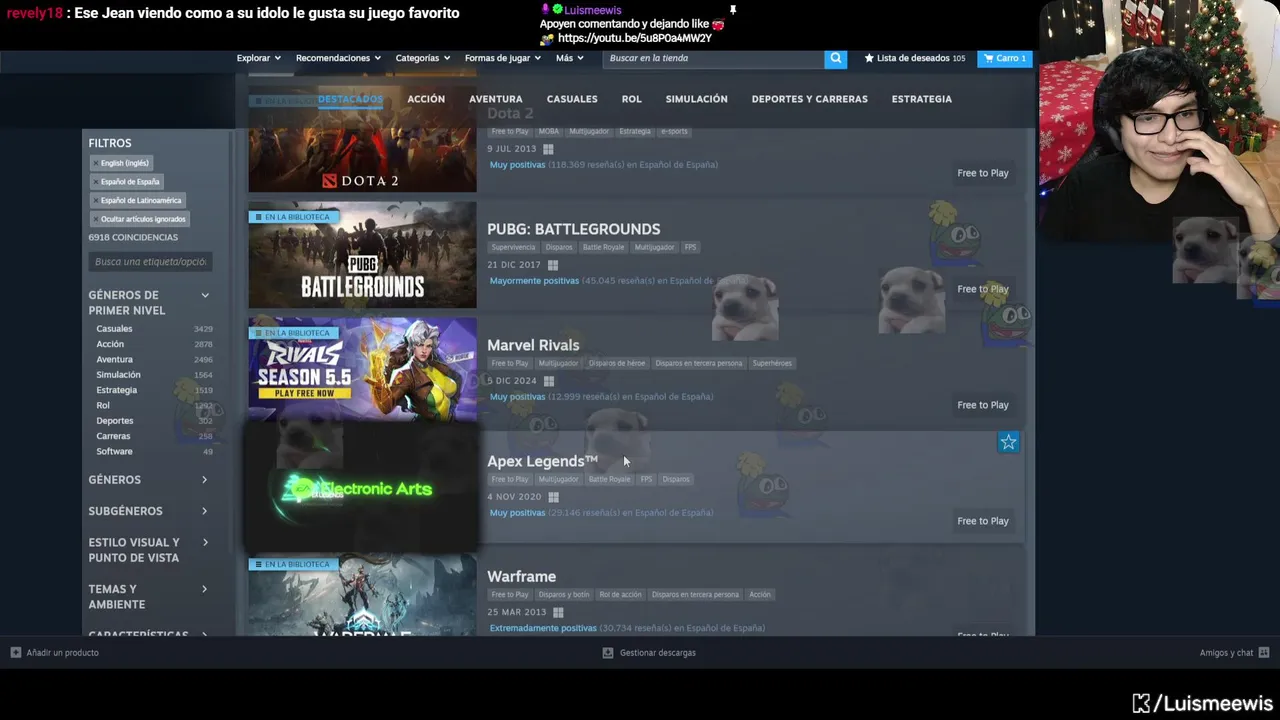This screenshot has height=720, width=1280.
Task: Click the Supervivencia tag on PUBG
Action: [514, 247]
